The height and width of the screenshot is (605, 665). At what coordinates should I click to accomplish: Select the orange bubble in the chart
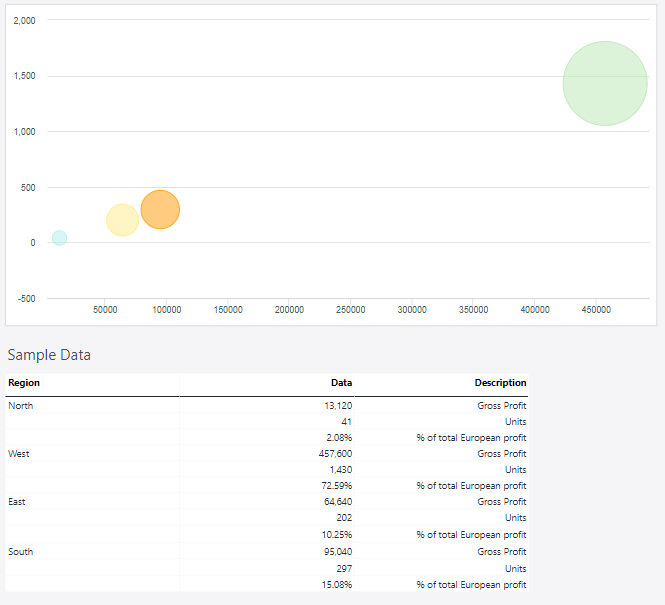pyautogui.click(x=160, y=210)
